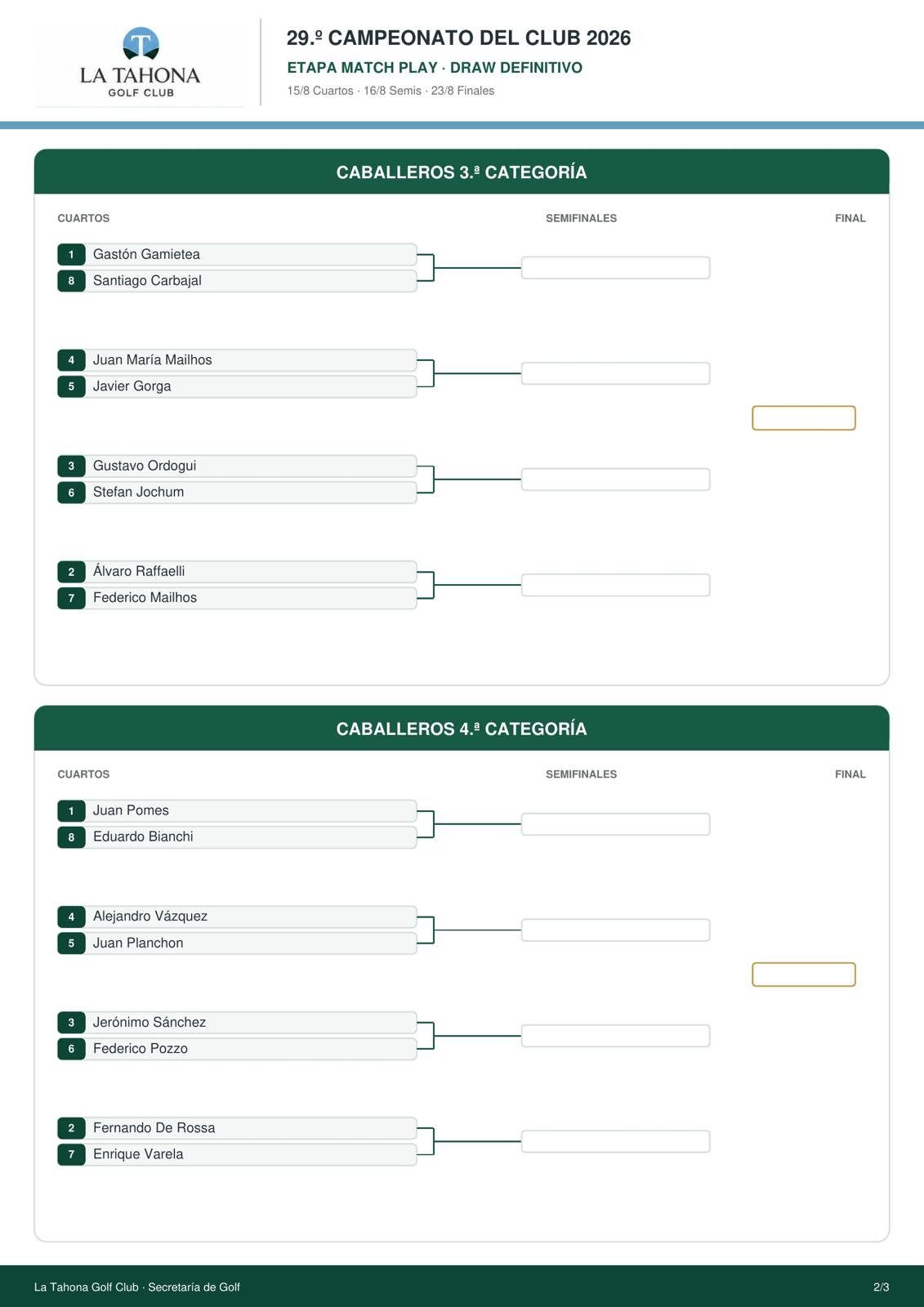Click the gold final box in 4.ª Categoría
This screenshot has height=1307, width=924.
pos(804,975)
